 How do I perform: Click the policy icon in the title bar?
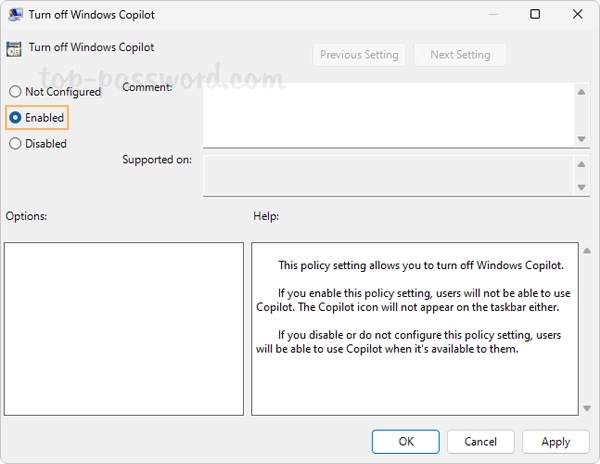pyautogui.click(x=14, y=15)
